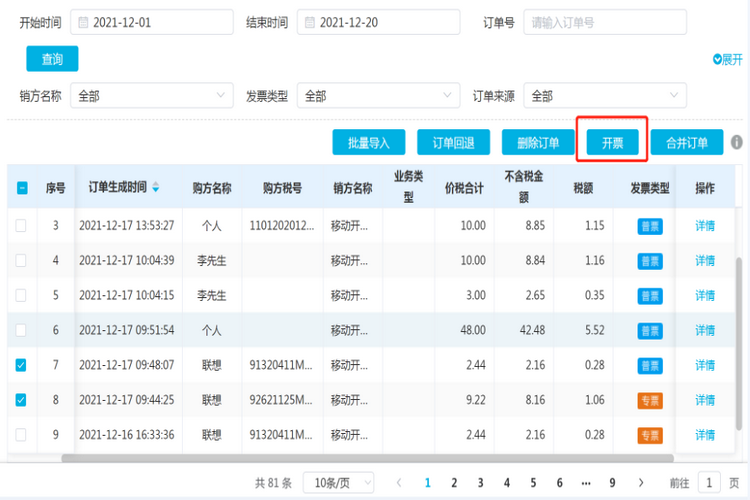The image size is (750, 500).
Task: Open calendar icon for 结束时间 field
Action: point(308,22)
